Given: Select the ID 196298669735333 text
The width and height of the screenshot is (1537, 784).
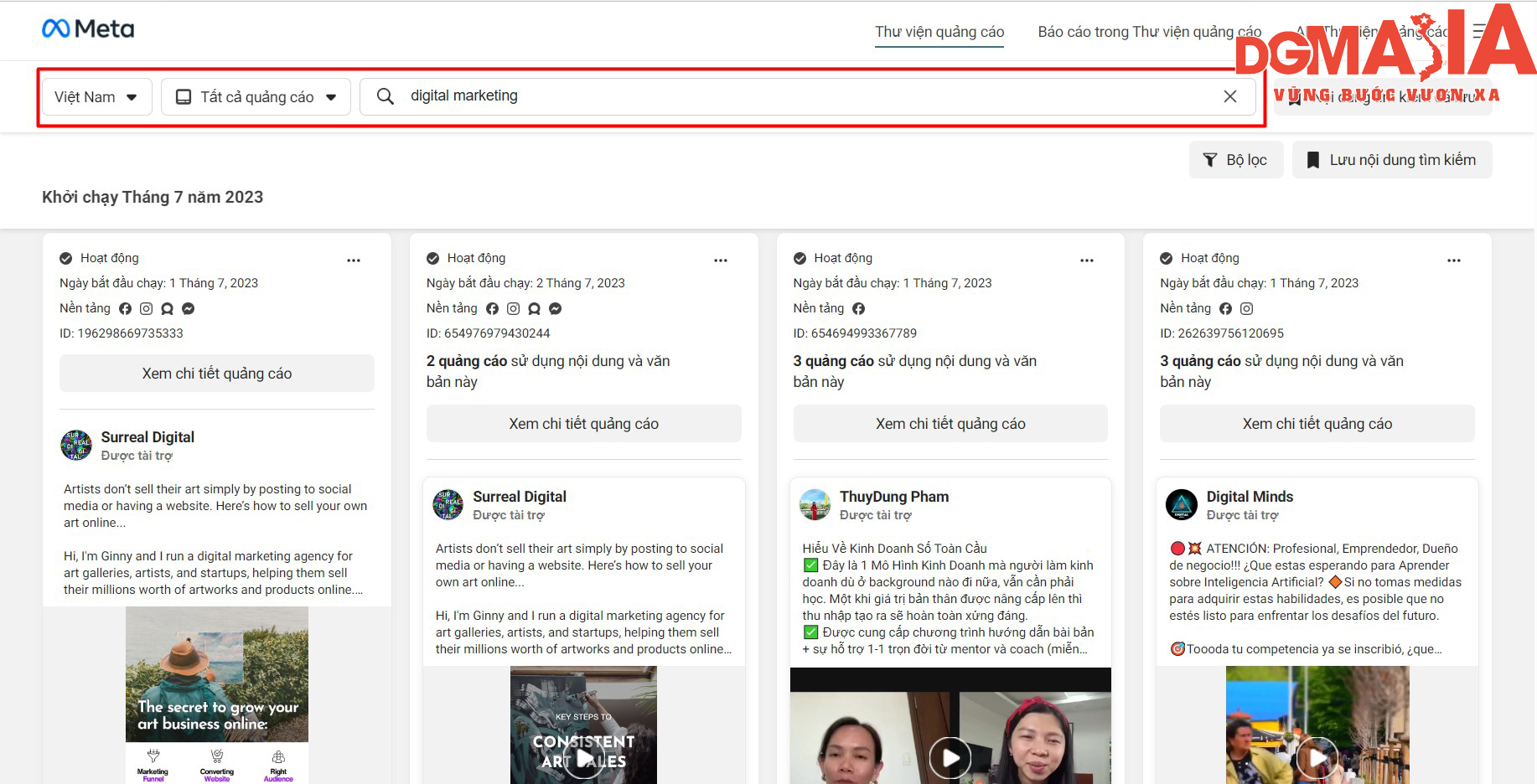Looking at the screenshot, I should (122, 333).
